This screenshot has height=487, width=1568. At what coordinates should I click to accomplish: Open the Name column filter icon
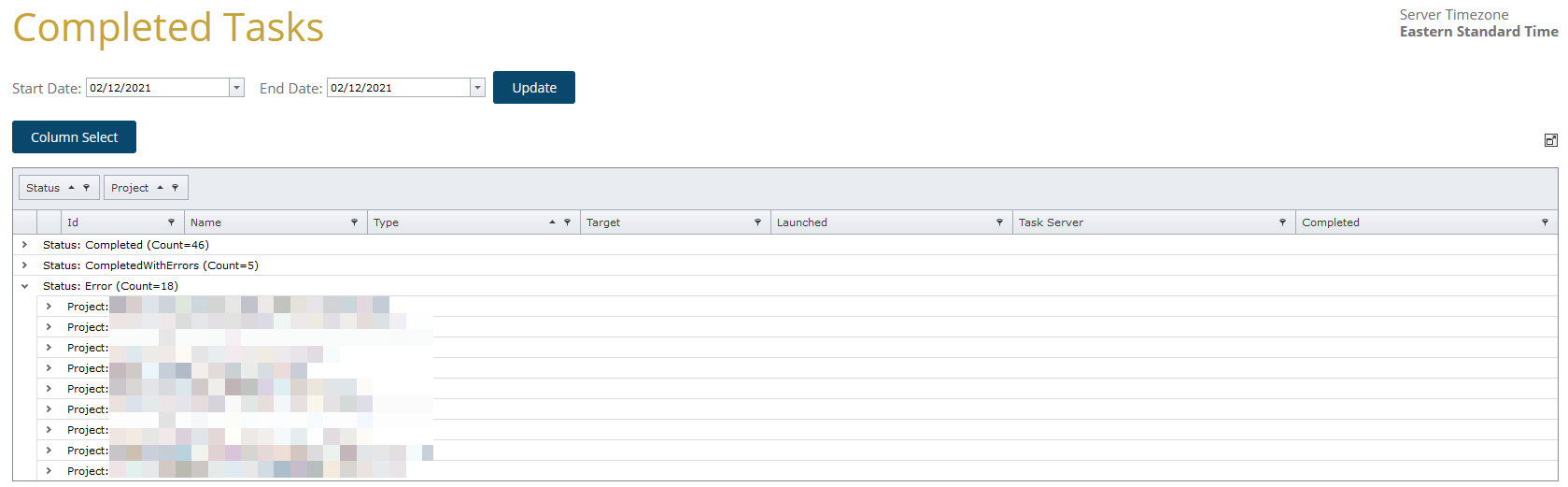click(354, 222)
